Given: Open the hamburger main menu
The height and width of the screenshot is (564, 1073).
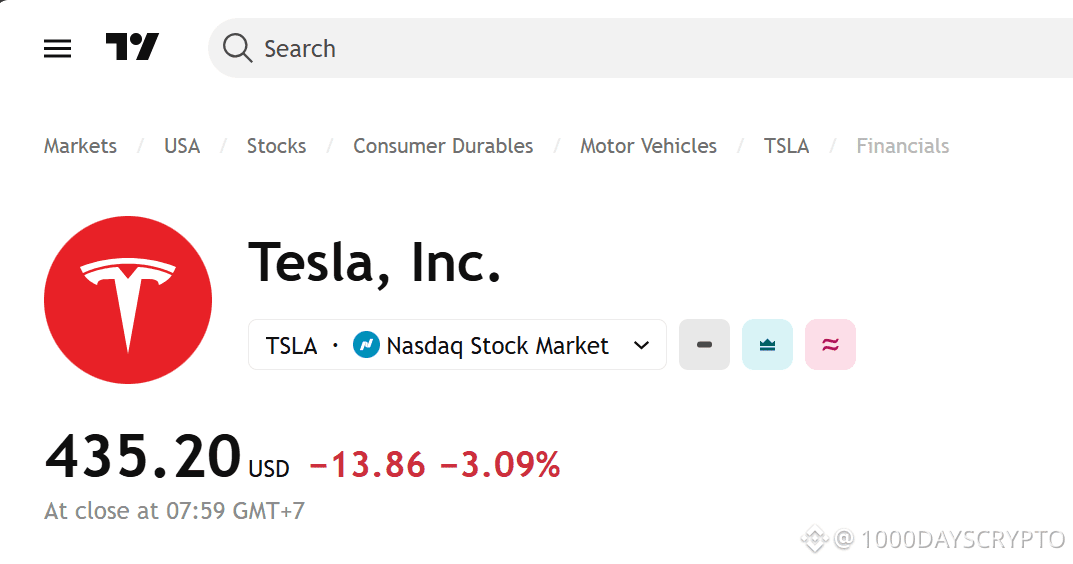Looking at the screenshot, I should [58, 48].
